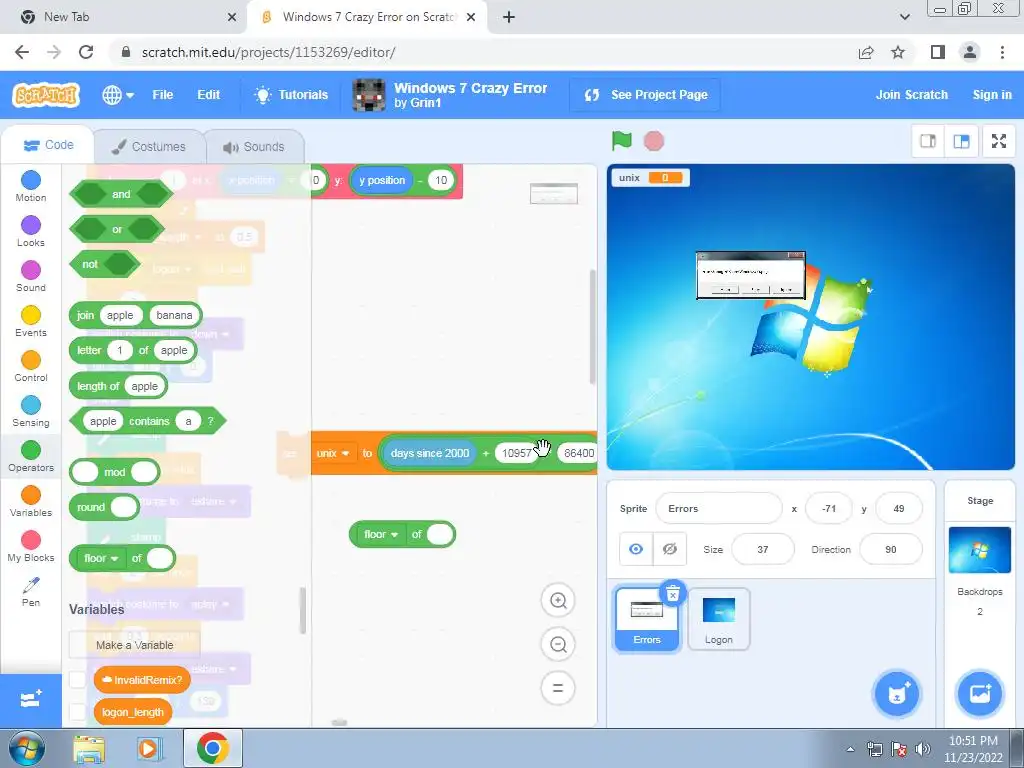Click Sign in link
The image size is (1024, 768).
[x=991, y=95]
